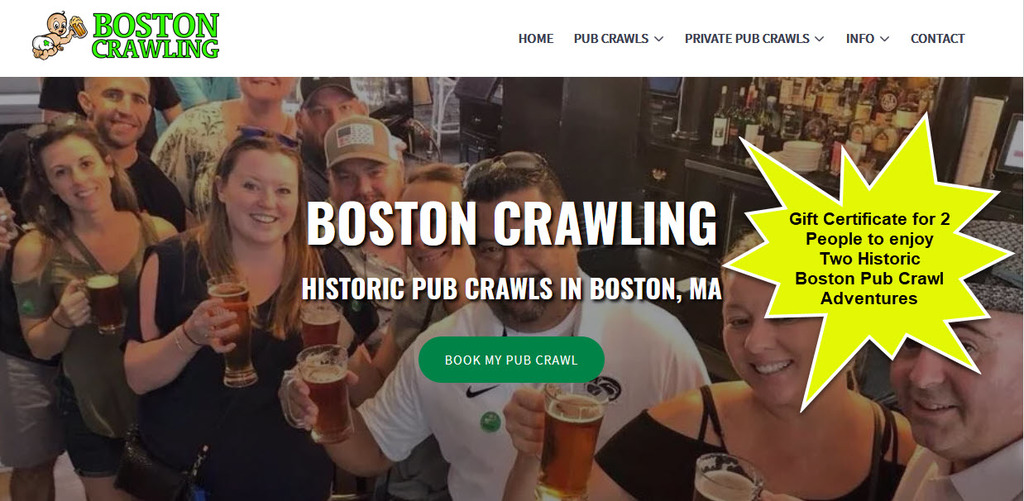Select the Info navigation item
This screenshot has height=501, width=1024.
(860, 39)
